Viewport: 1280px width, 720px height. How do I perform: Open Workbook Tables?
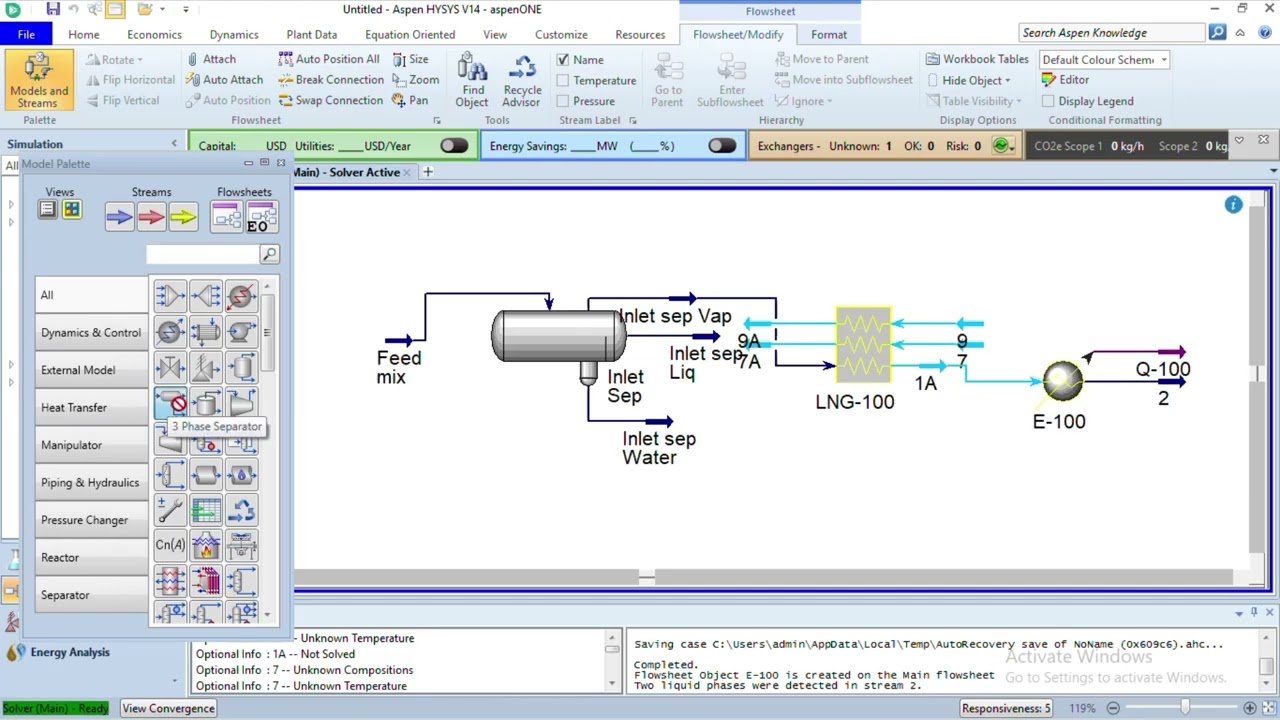click(977, 59)
